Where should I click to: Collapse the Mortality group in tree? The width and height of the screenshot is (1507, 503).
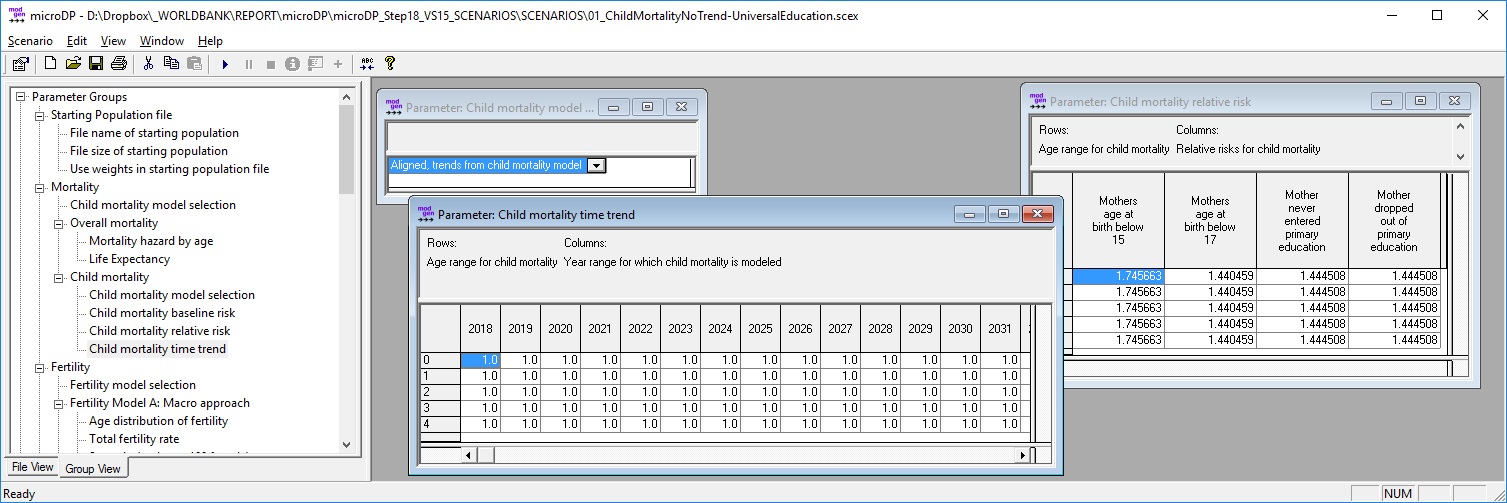tap(40, 187)
